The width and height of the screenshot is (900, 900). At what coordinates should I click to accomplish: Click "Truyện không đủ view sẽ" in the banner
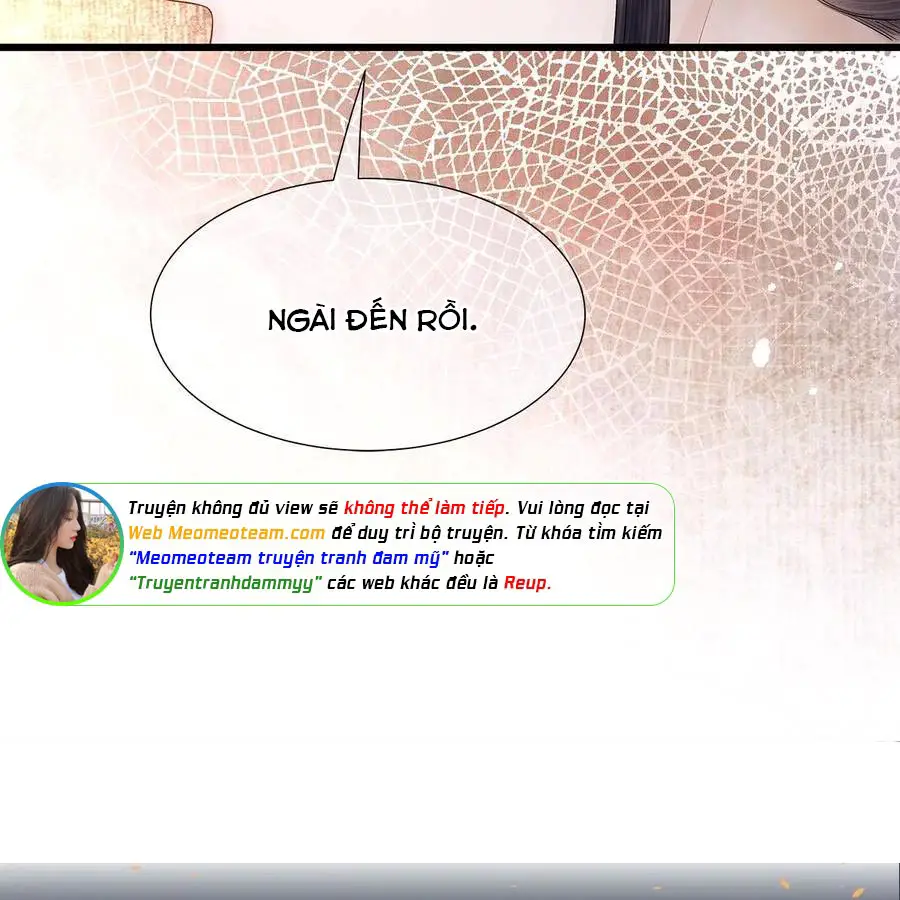click(x=233, y=508)
